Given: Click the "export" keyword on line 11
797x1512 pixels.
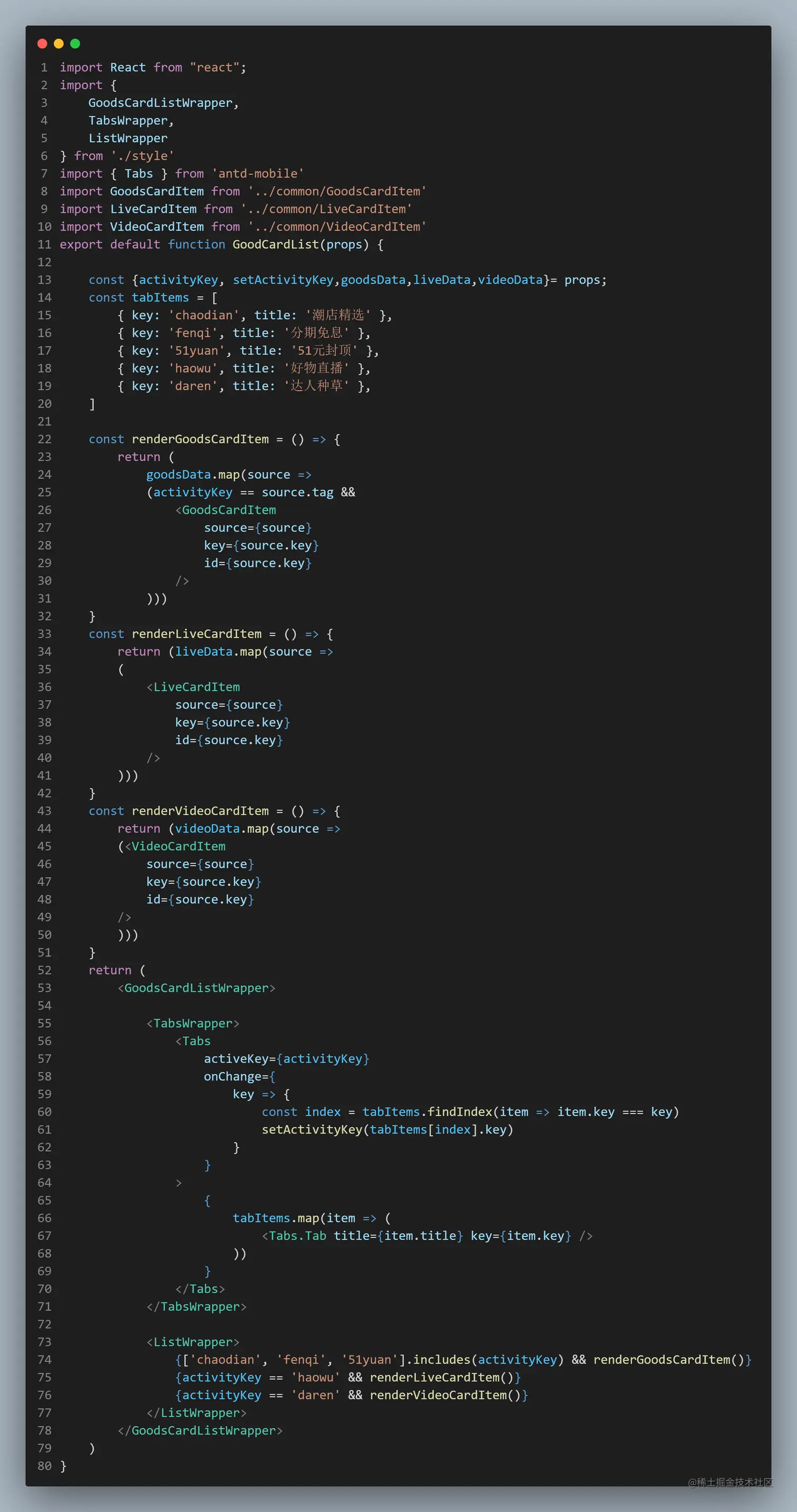Looking at the screenshot, I should point(81,244).
